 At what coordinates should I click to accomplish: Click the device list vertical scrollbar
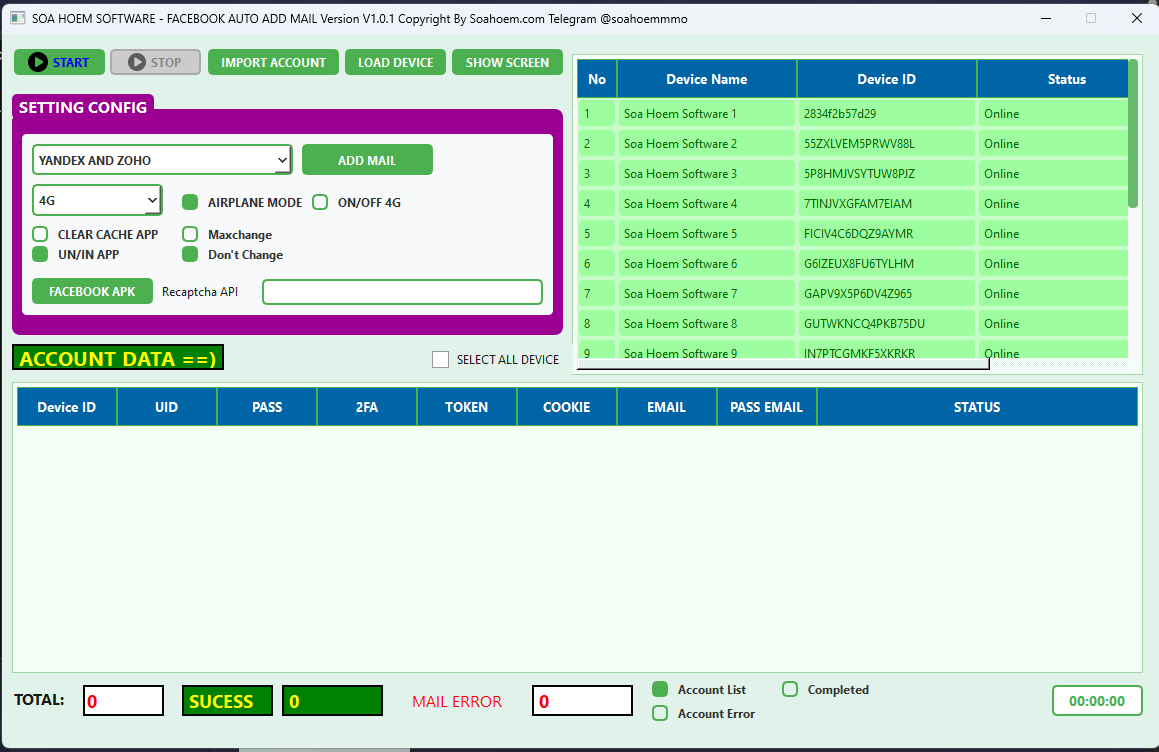pos(1132,133)
